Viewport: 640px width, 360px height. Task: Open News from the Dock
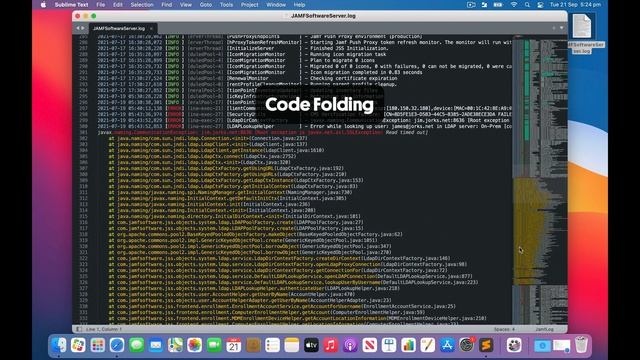click(369, 345)
